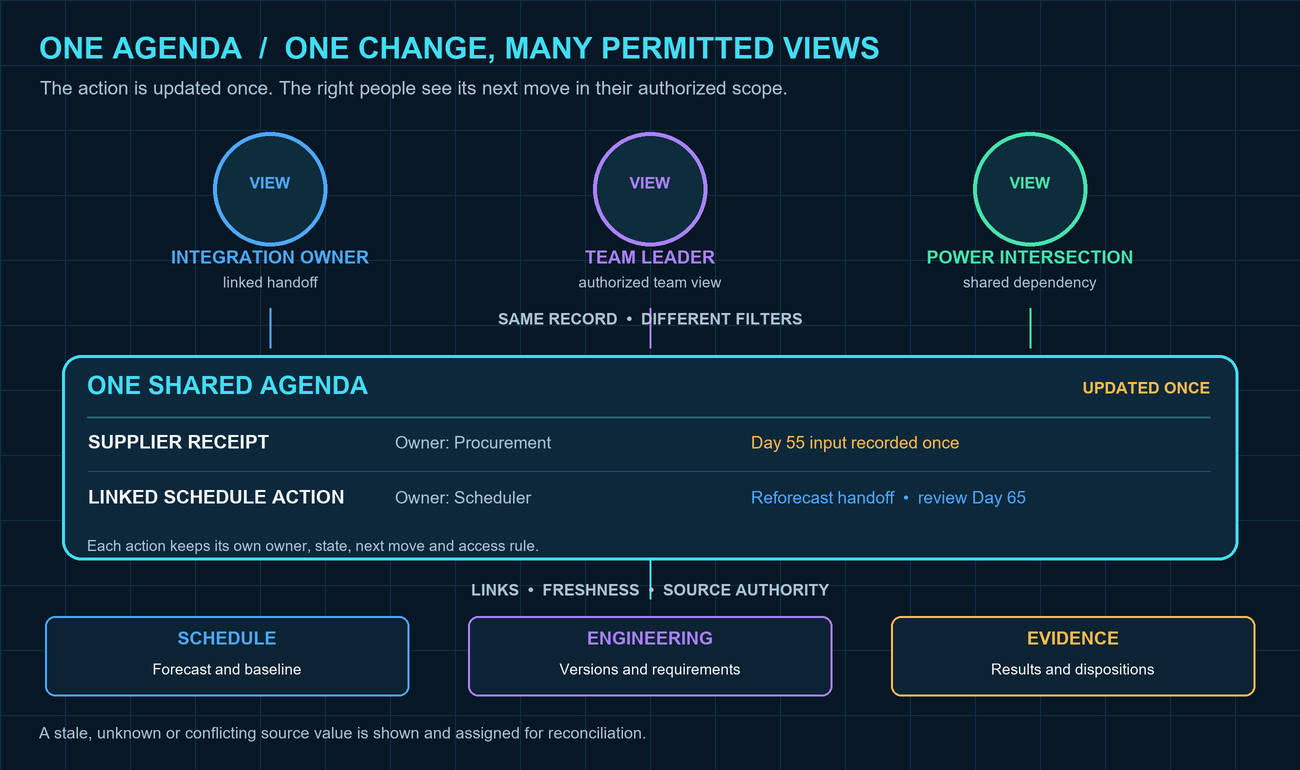Click the UPDATED ONCE status label
The image size is (1300, 770).
(x=1146, y=388)
